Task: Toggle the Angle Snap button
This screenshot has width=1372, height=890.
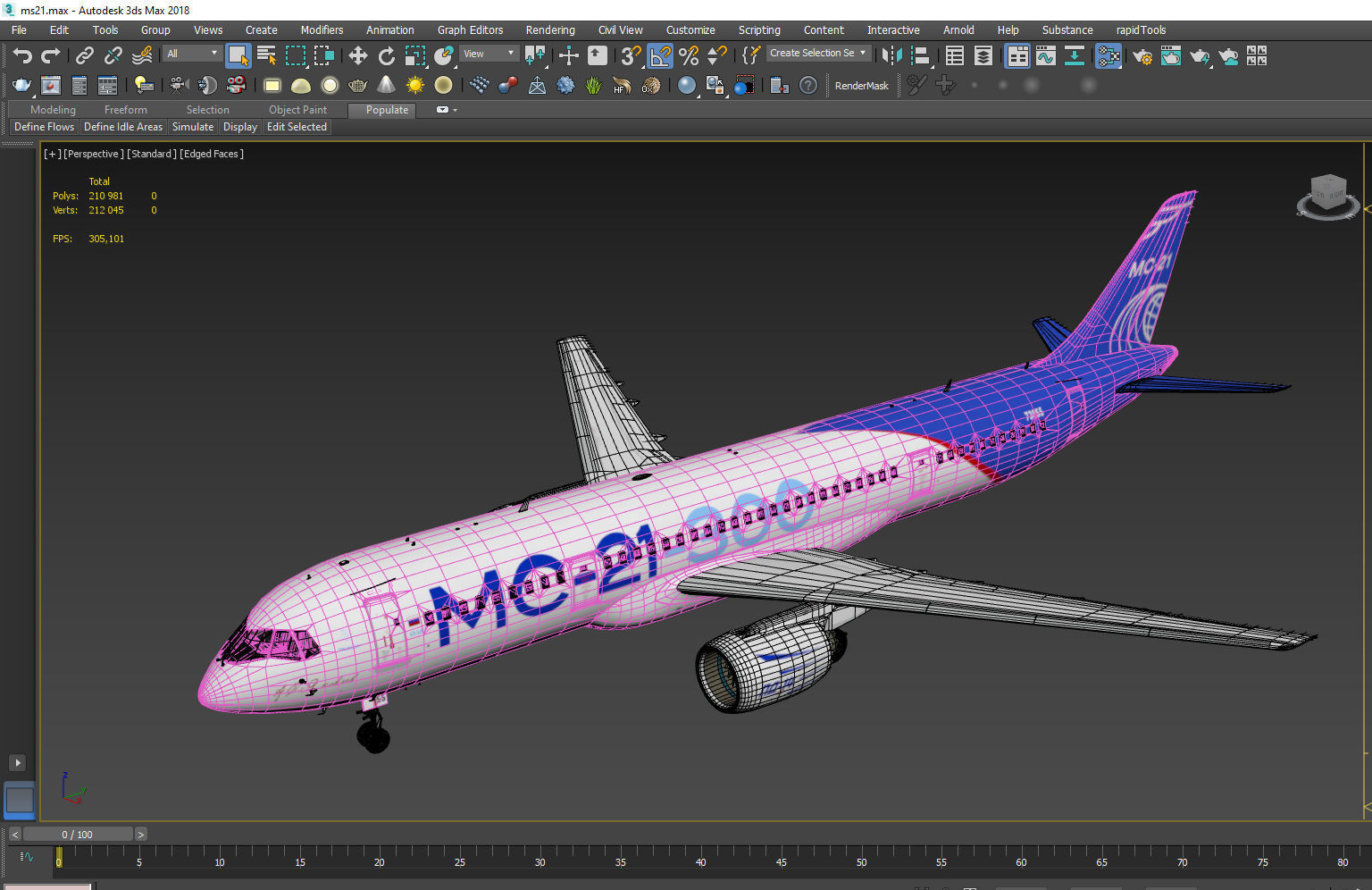Action: pos(660,55)
